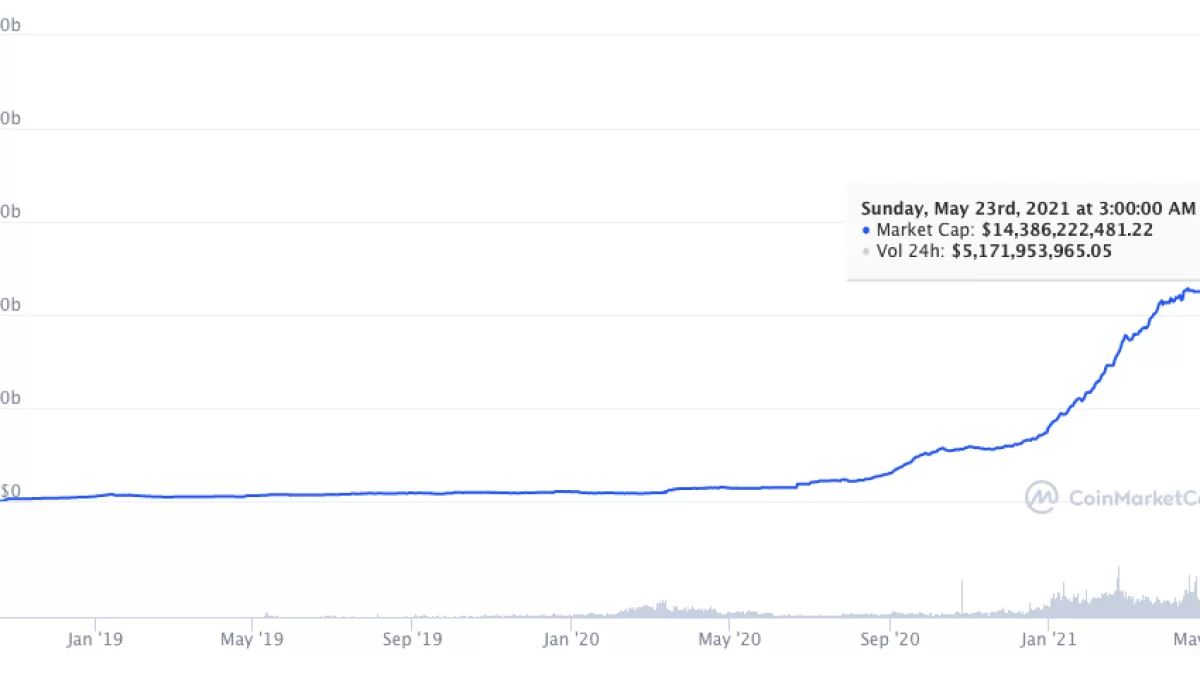Click the Market Cap value $14,386,222,481.22
The width and height of the screenshot is (1200, 675).
(1067, 230)
